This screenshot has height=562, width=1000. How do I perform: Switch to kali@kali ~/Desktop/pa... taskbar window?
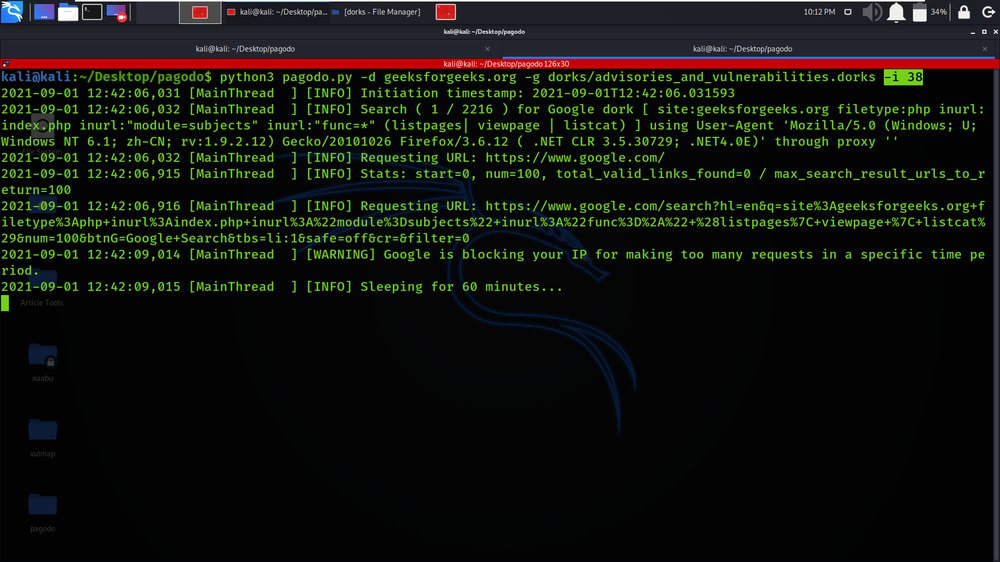point(277,12)
